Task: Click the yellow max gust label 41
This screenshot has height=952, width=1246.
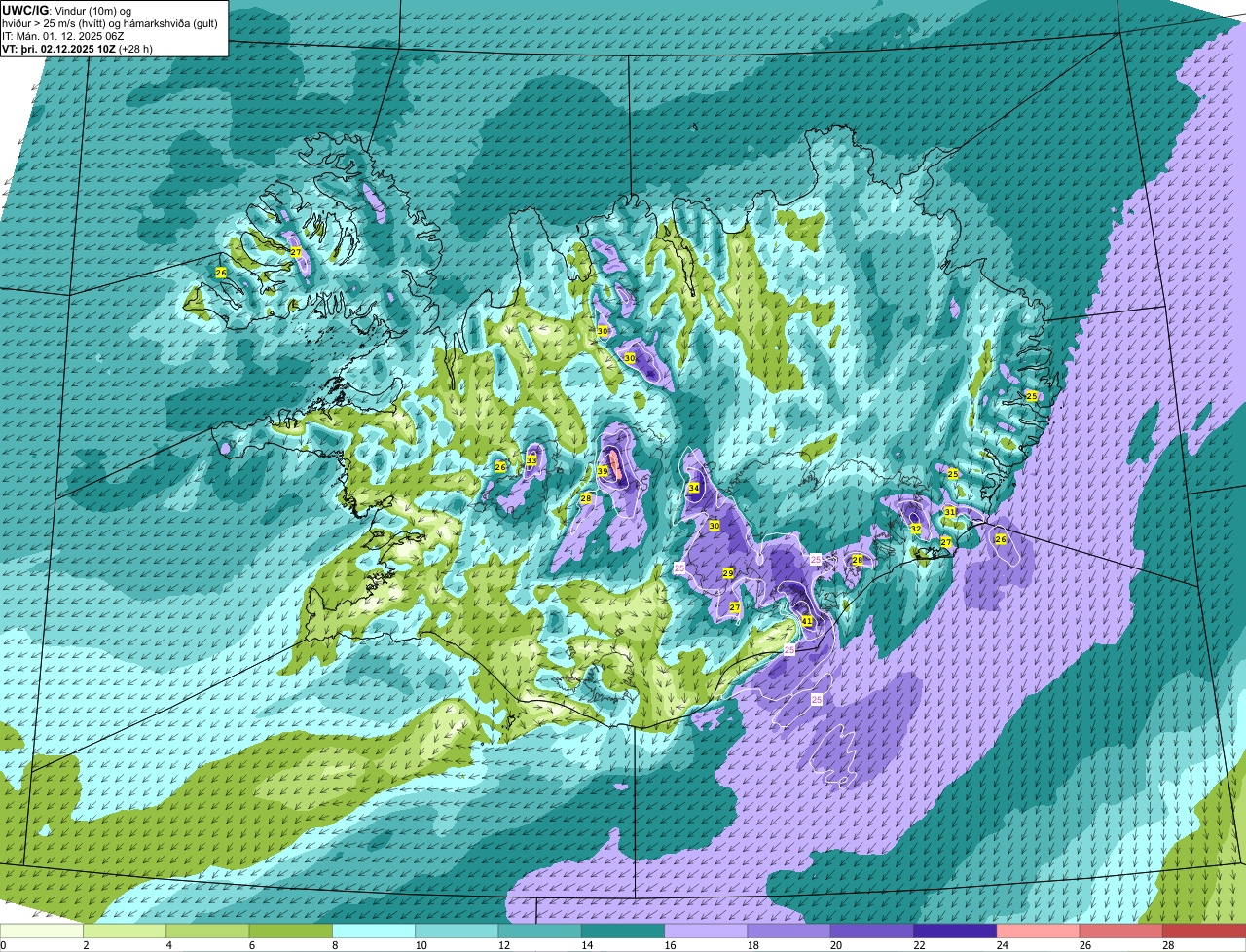Action: pyautogui.click(x=807, y=621)
